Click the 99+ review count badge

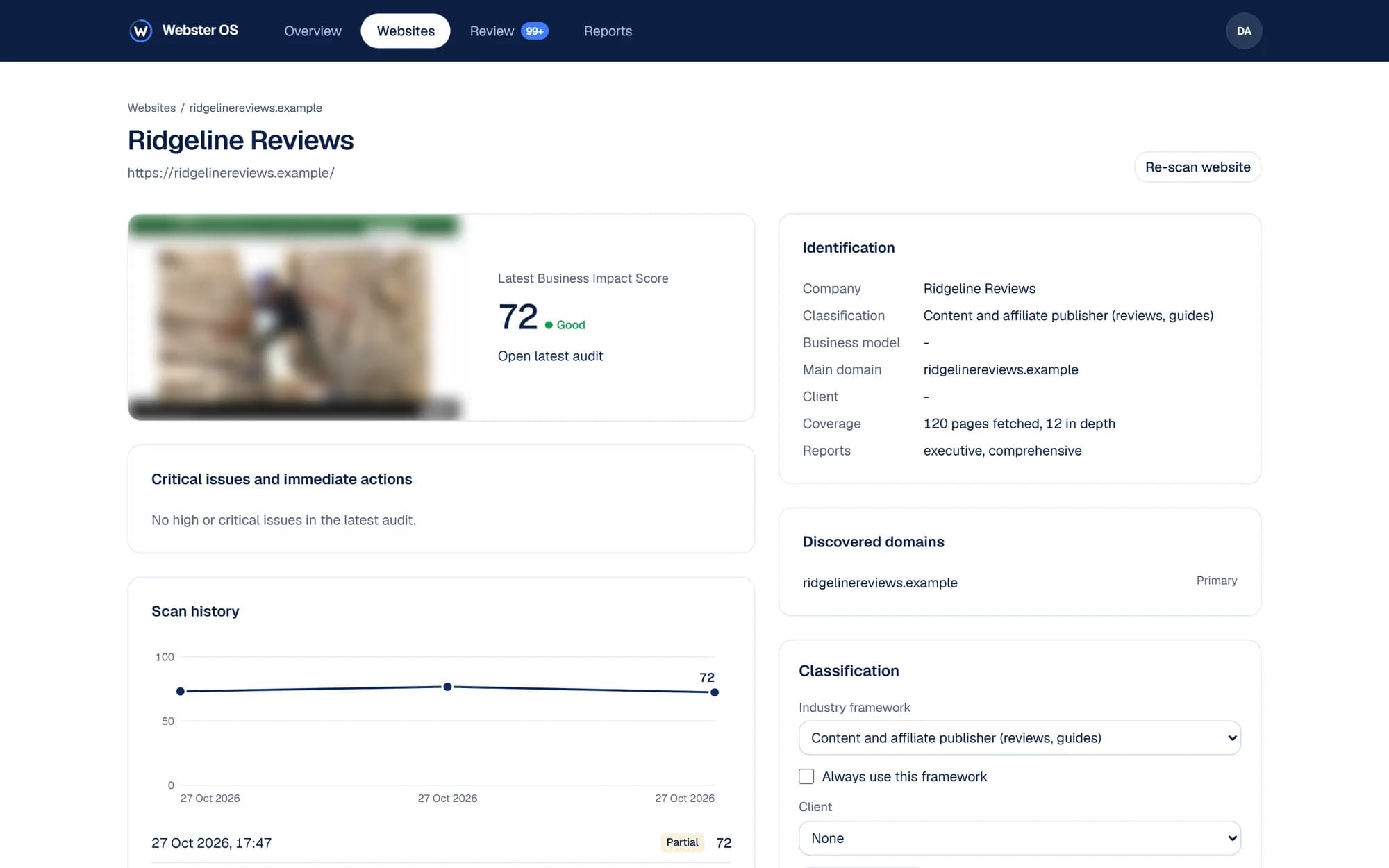click(534, 31)
